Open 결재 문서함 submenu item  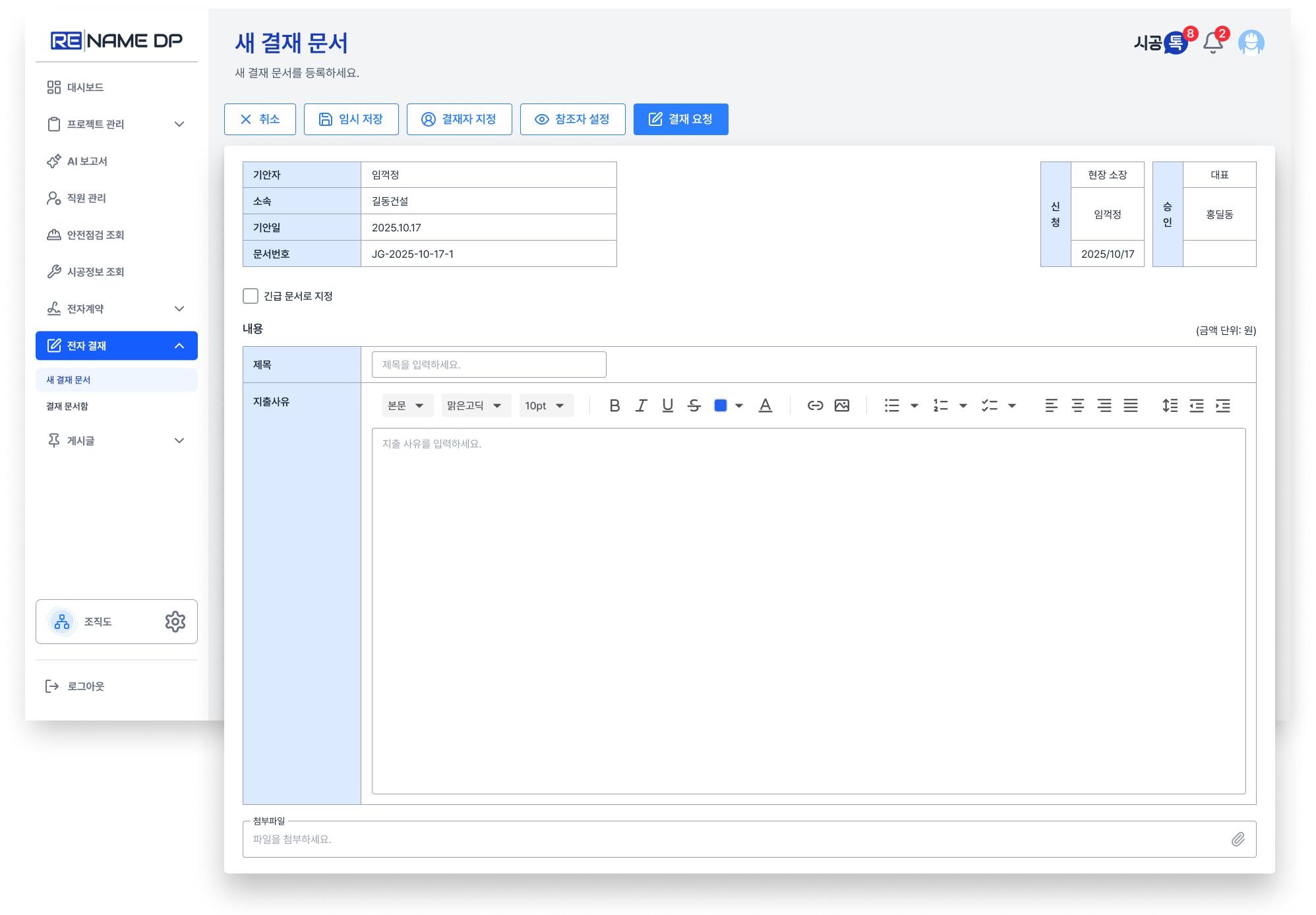click(67, 406)
